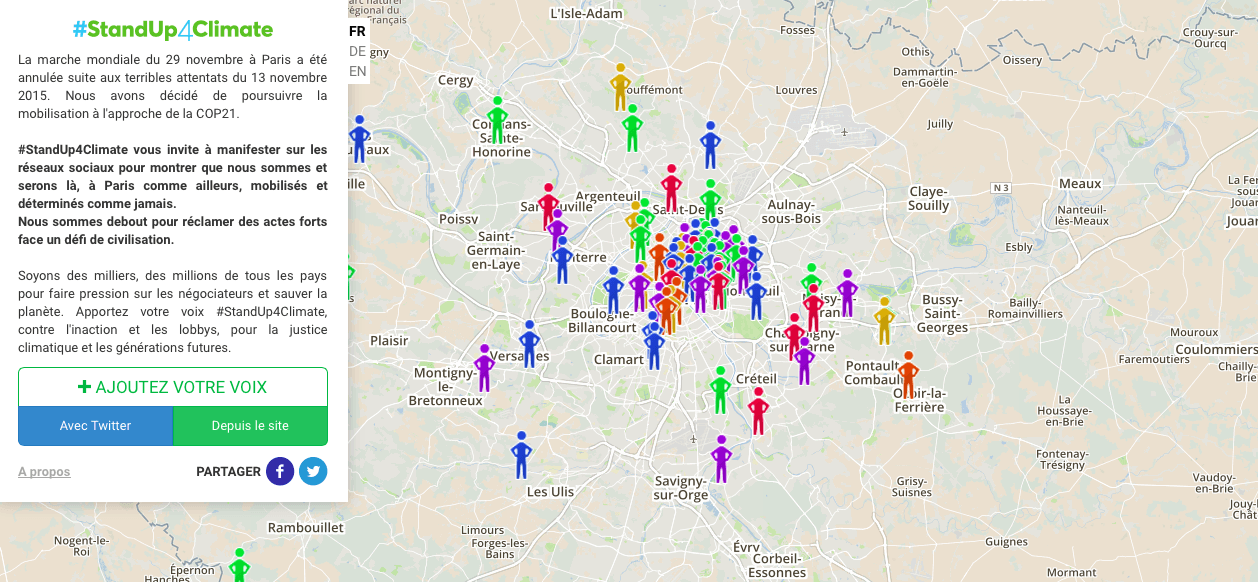1258x582 pixels.
Task: Select the orange marker near Ozoir-la-Ferrière
Action: click(908, 374)
